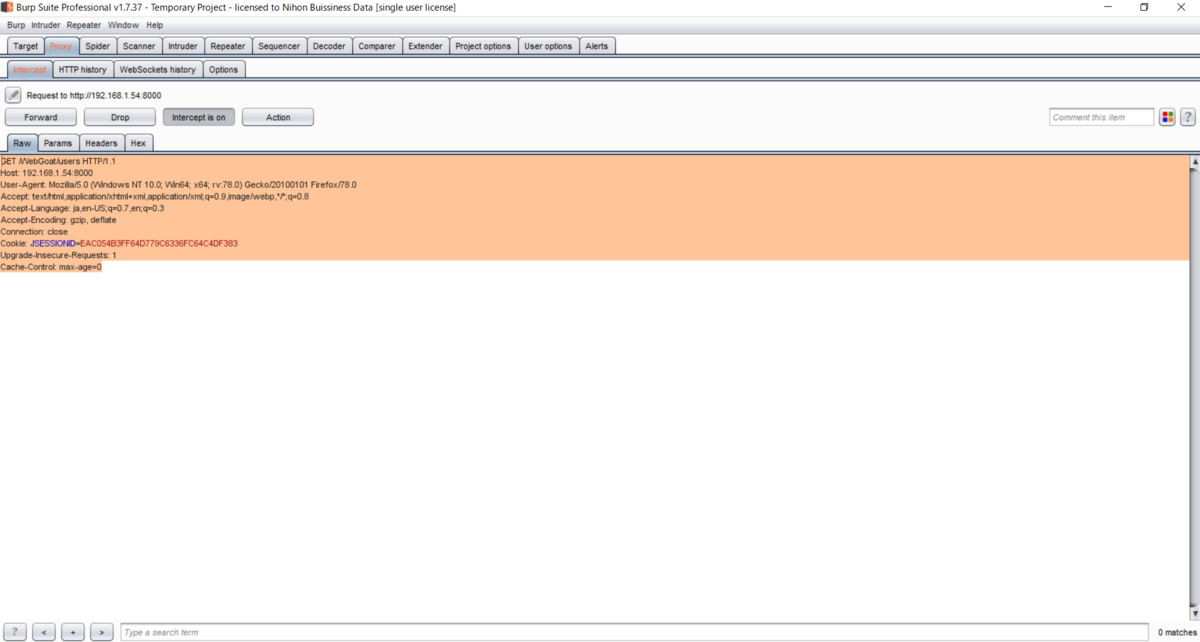Viewport: 1200px width, 642px height.
Task: Click the previous match arrow button
Action: (43, 632)
